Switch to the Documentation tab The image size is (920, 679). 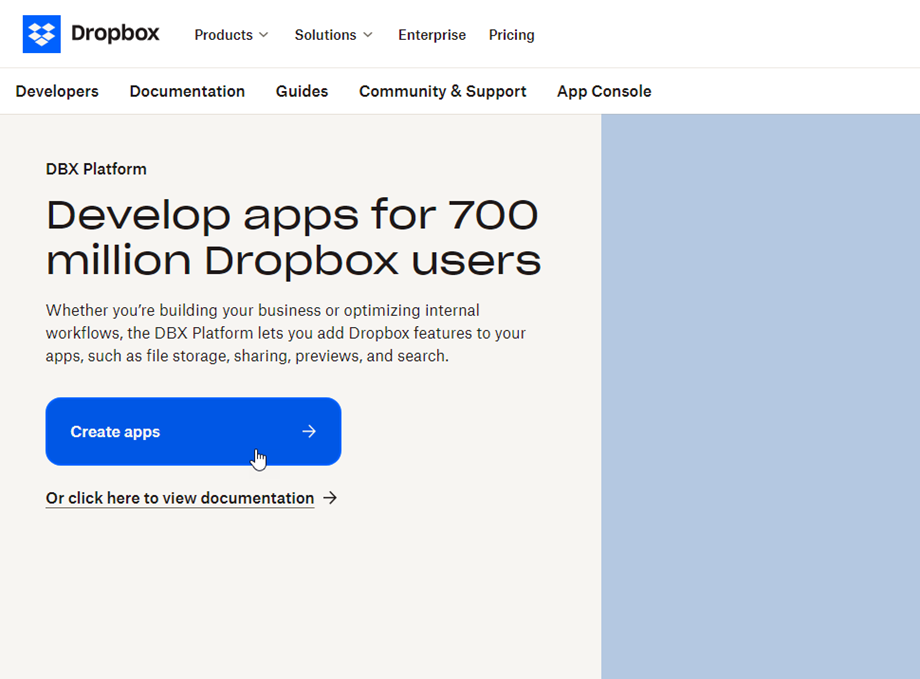click(x=187, y=91)
